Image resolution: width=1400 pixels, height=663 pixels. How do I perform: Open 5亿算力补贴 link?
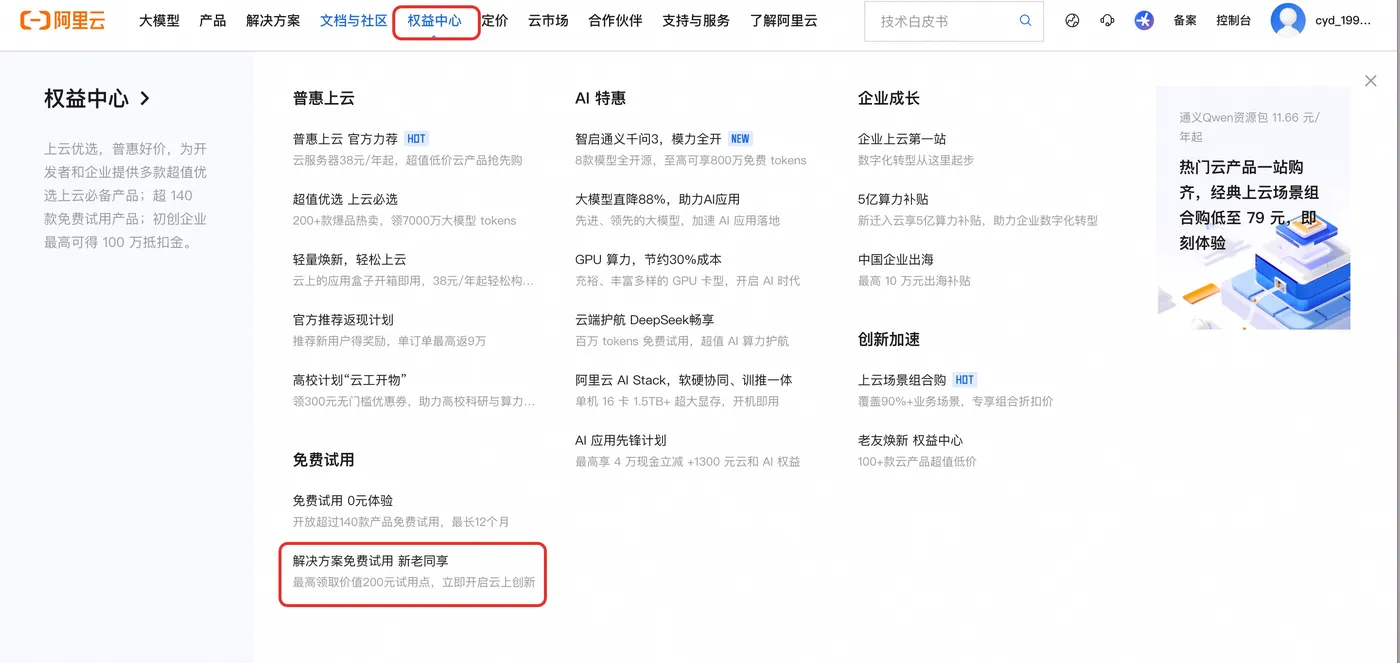[893, 199]
